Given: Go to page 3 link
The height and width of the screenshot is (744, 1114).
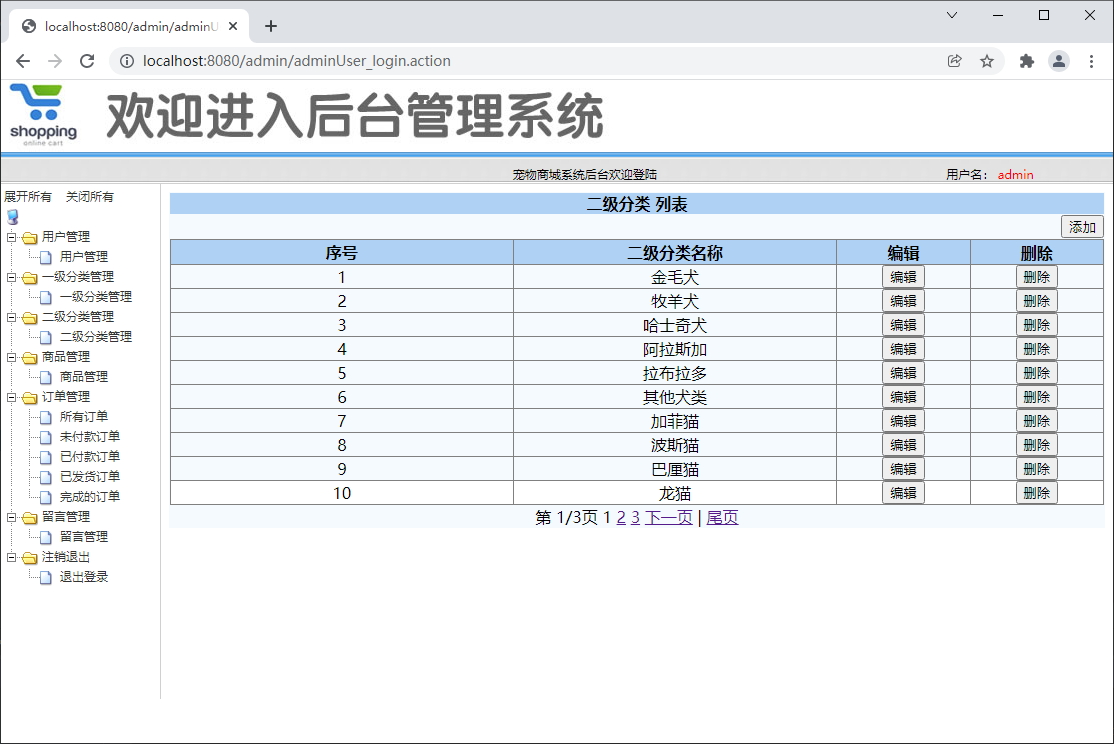Looking at the screenshot, I should [635, 517].
